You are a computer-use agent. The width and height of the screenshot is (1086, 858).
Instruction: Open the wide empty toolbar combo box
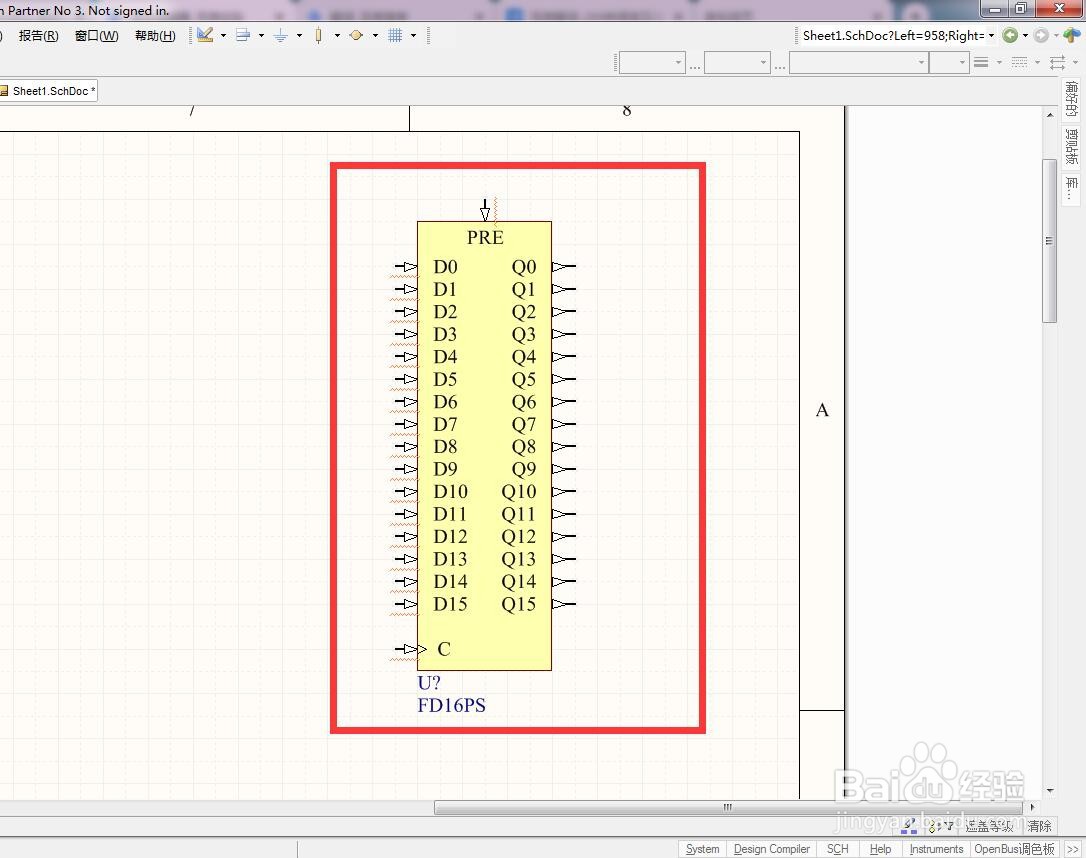858,62
